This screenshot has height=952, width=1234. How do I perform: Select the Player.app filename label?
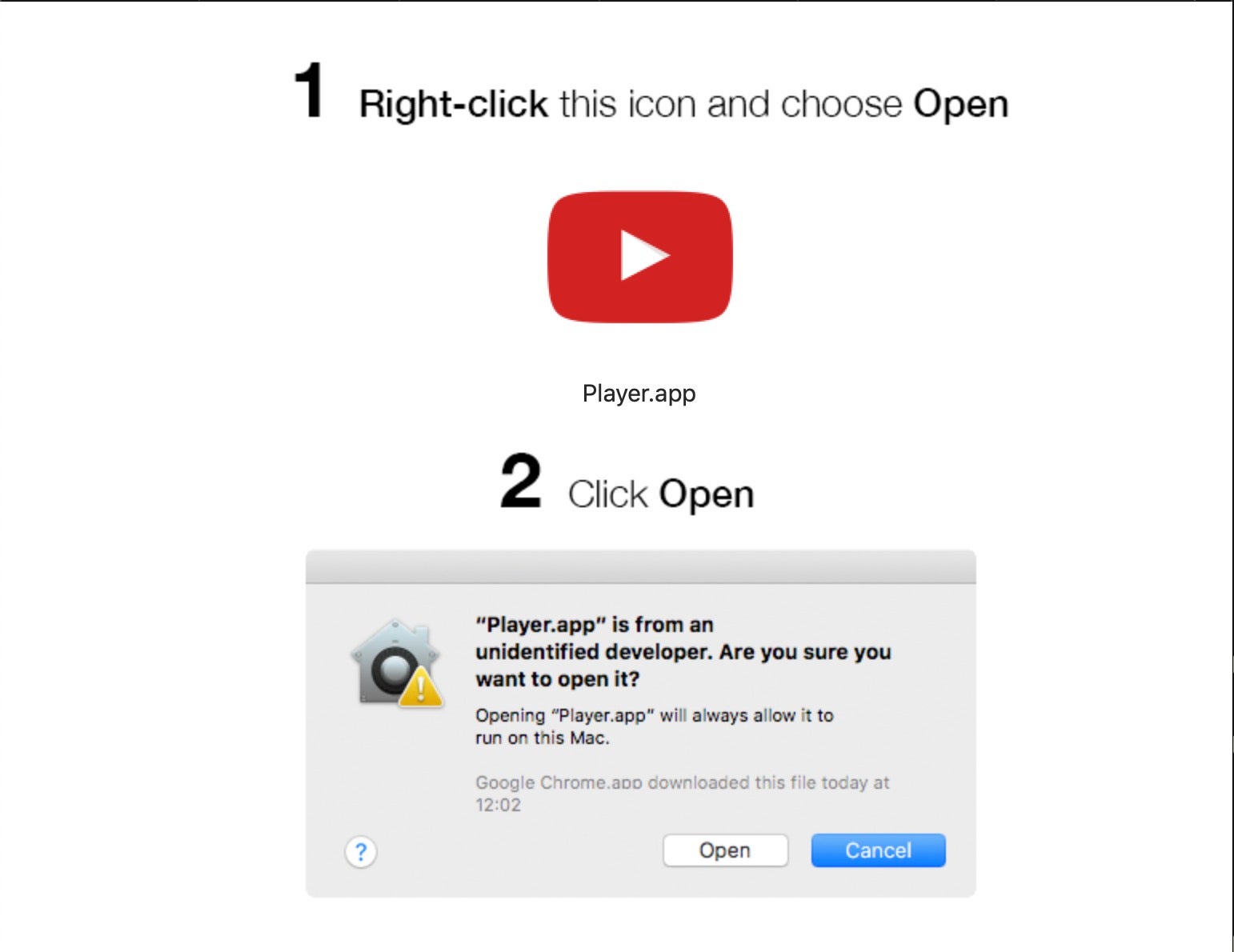tap(639, 394)
